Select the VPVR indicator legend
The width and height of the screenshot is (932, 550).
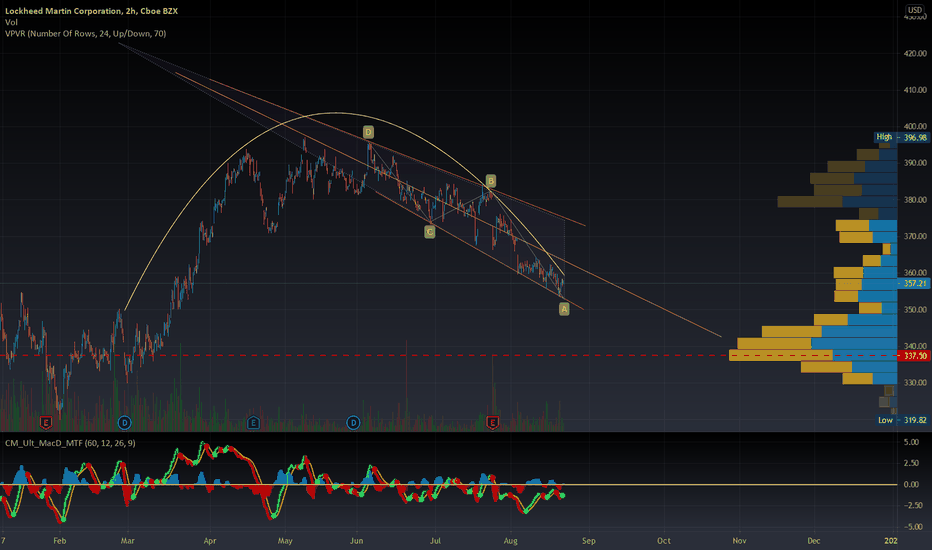click(x=86, y=33)
